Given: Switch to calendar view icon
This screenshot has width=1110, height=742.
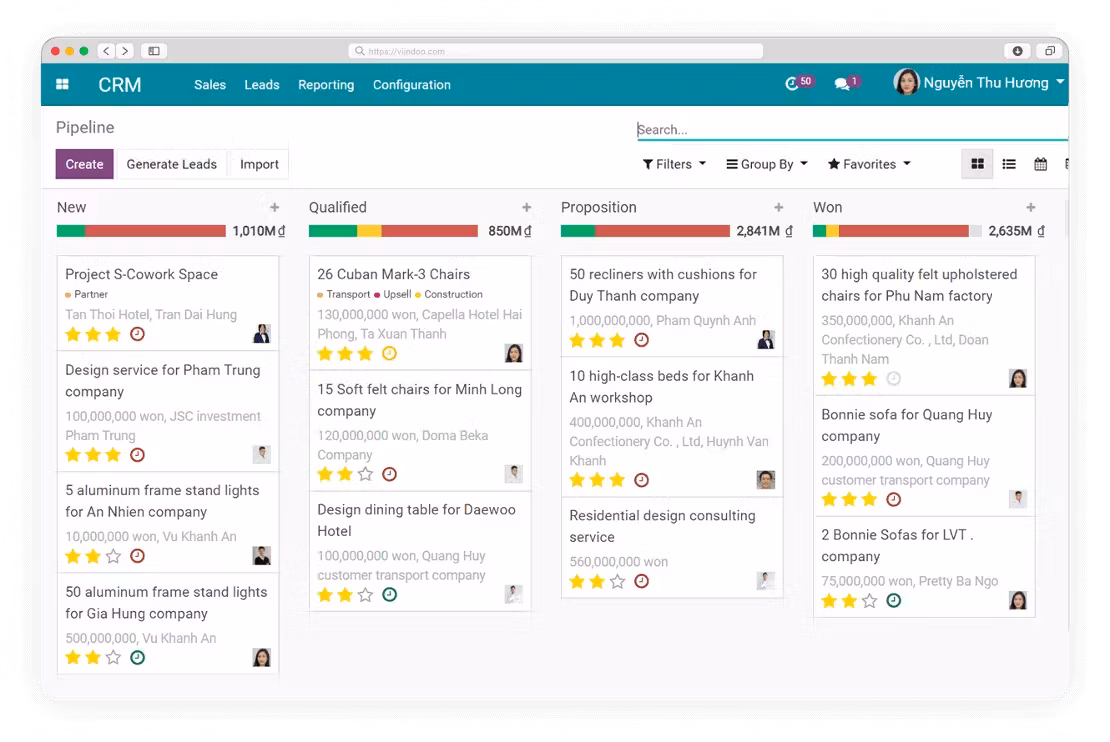Looking at the screenshot, I should (x=1040, y=164).
